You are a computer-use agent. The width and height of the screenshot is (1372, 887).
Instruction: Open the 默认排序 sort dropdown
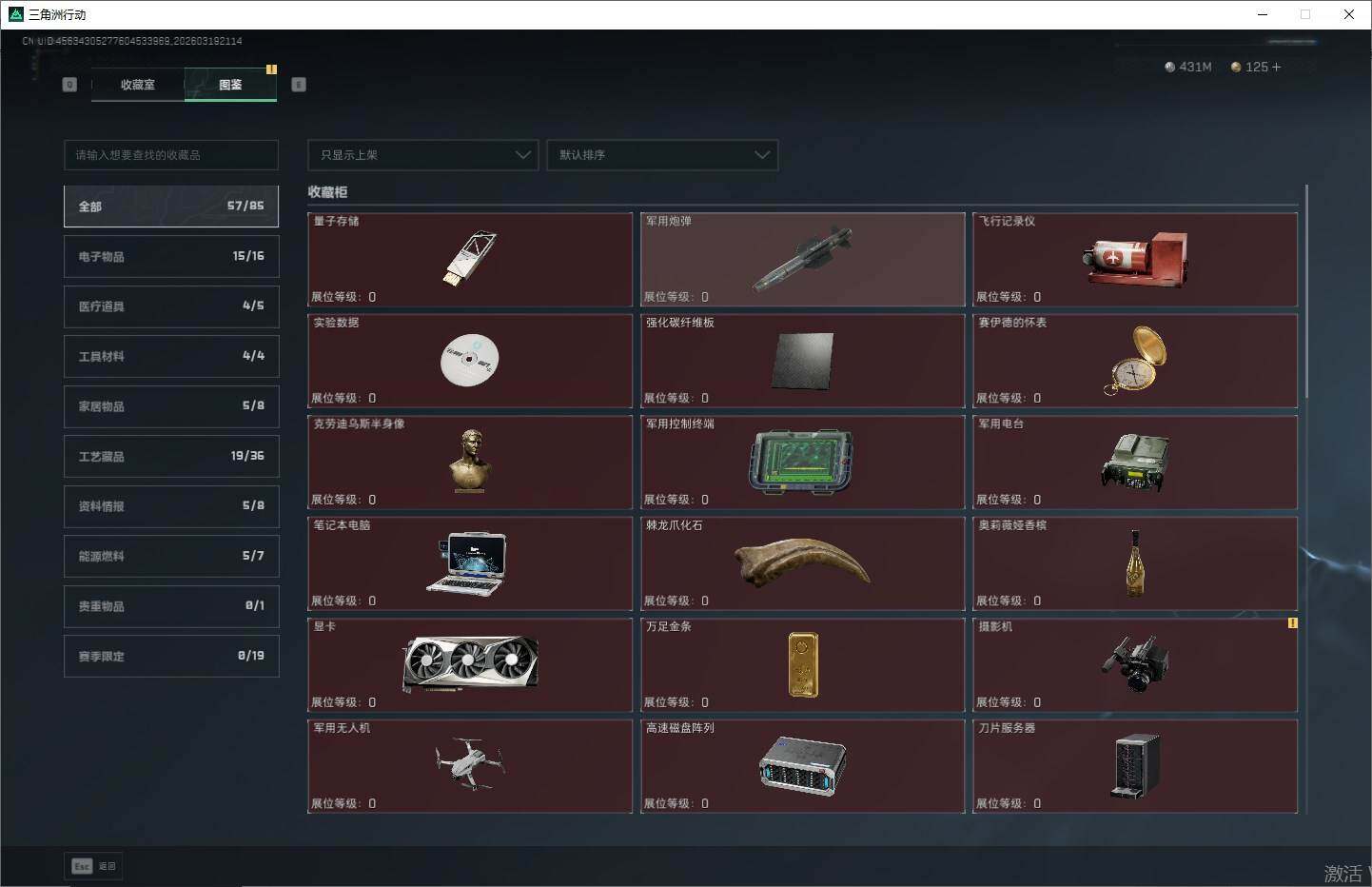tap(662, 155)
